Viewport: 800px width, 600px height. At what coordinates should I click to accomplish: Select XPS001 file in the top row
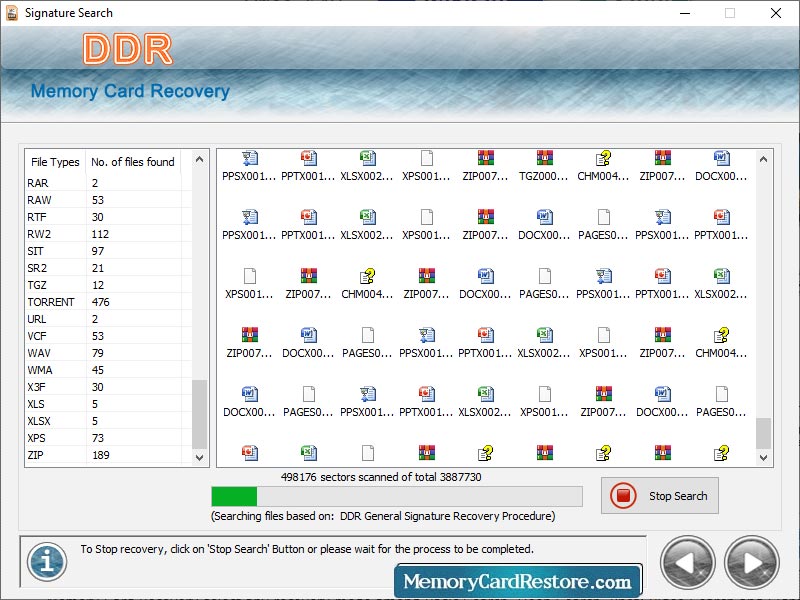click(426, 166)
